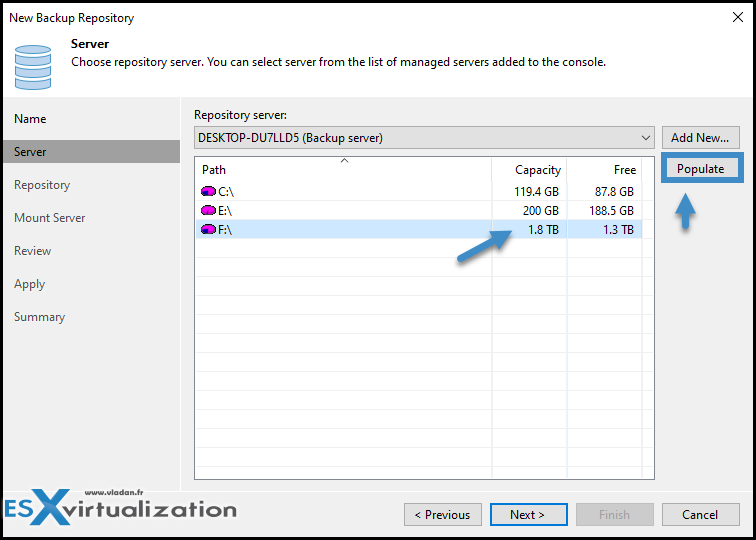The image size is (756, 540).
Task: Select the 200 GB E:\ row
Action: (x=418, y=211)
